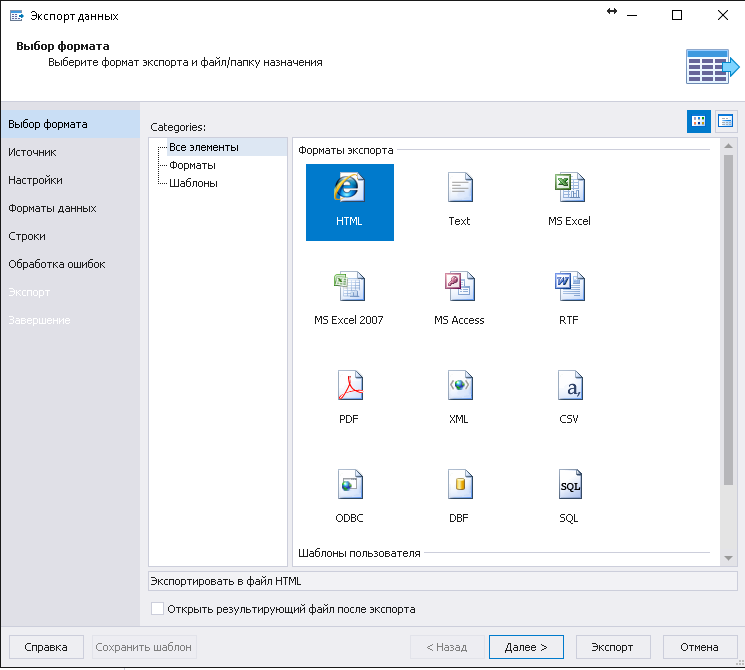Pick the ODBC export format
This screenshot has height=670, width=745.
tap(349, 498)
